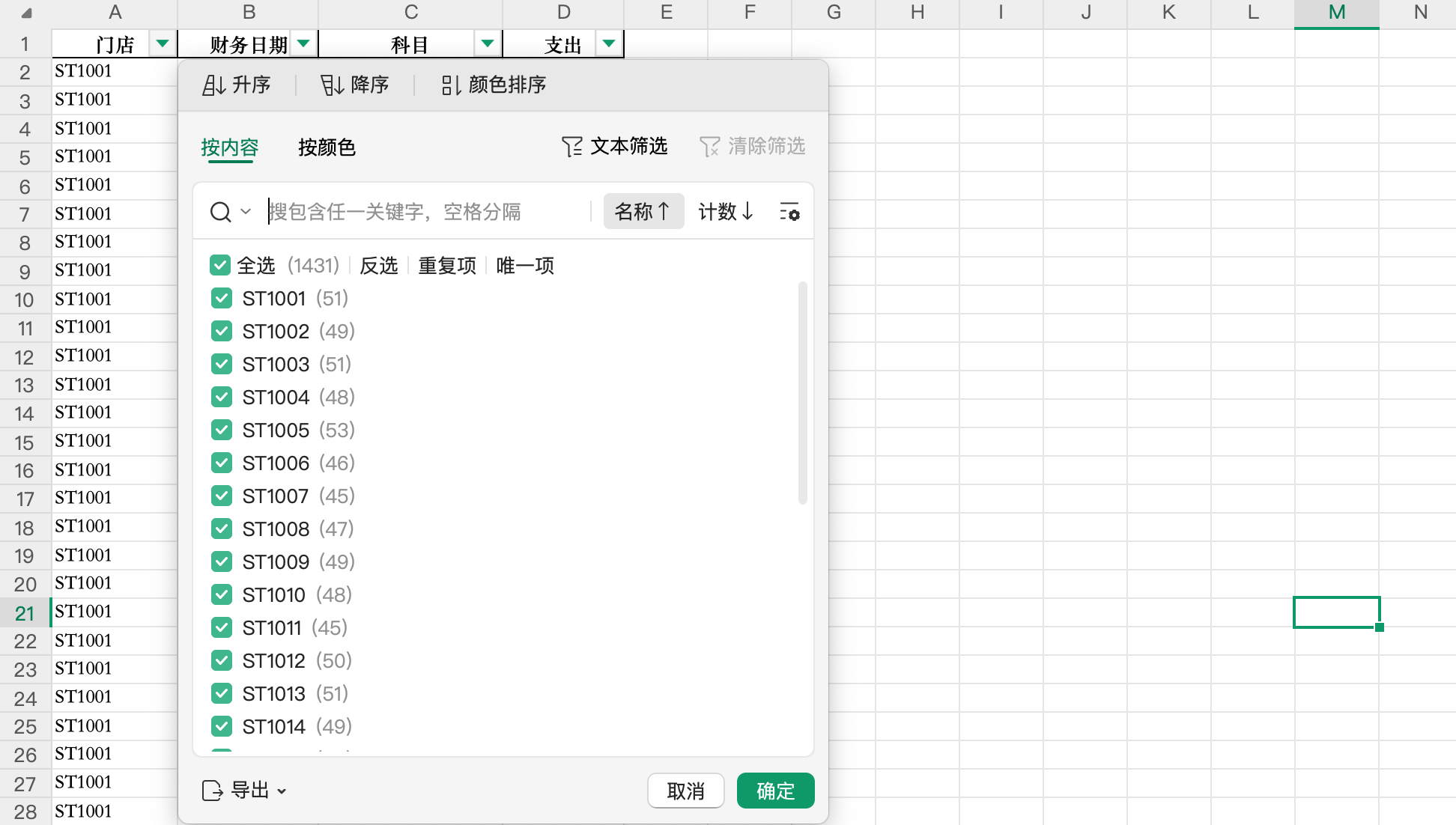The image size is (1456, 825).
Task: Uncheck the ST1001 checkbox
Action: pyautogui.click(x=222, y=298)
